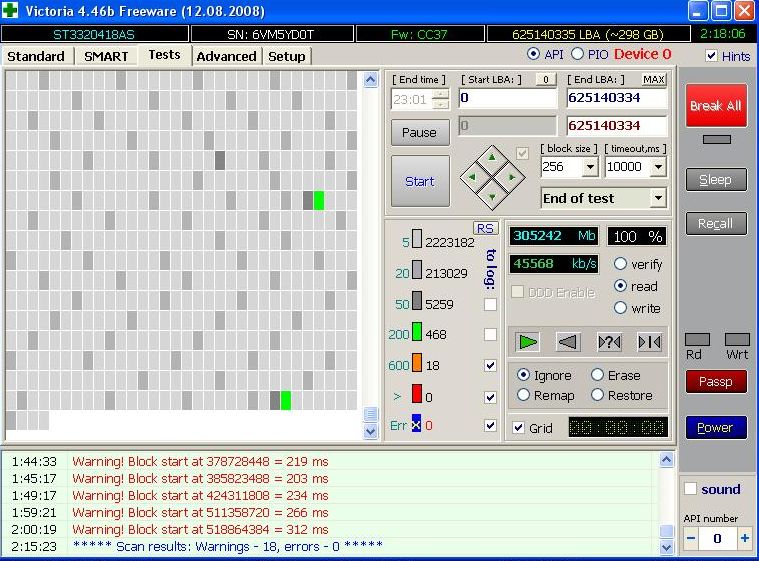Click the Start LBA input field

[x=508, y=98]
